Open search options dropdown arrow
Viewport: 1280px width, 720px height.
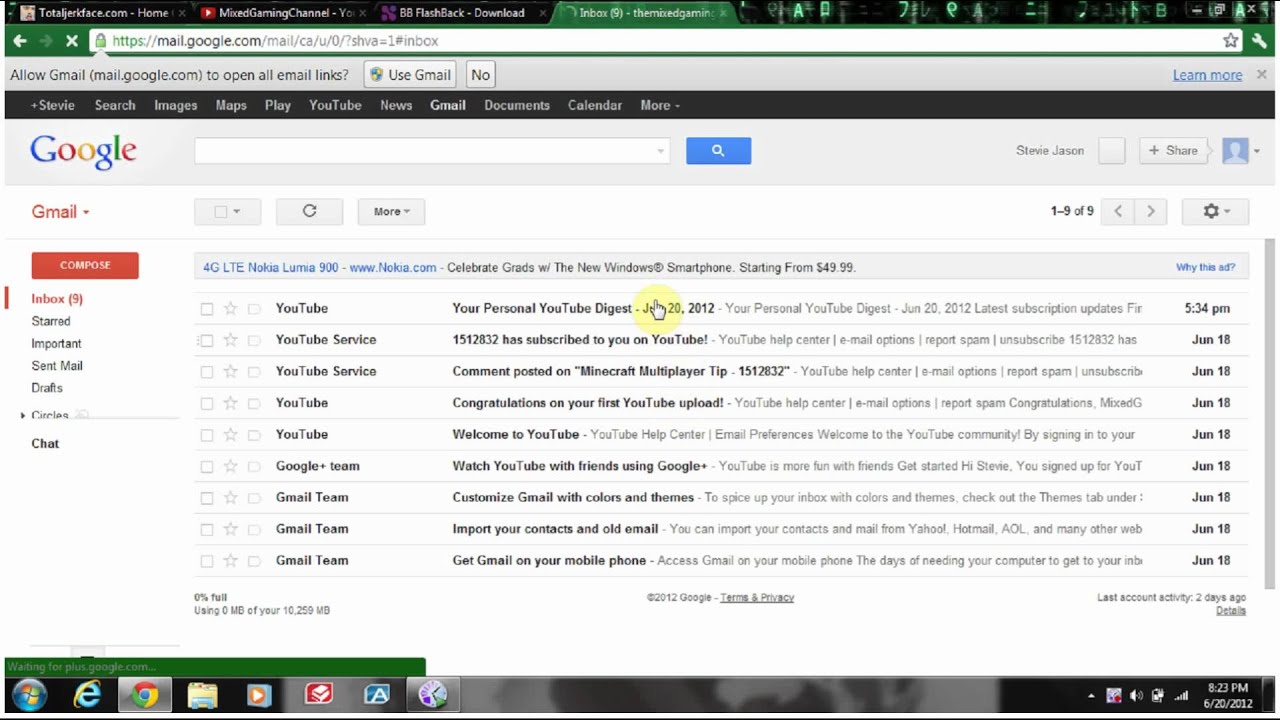pyautogui.click(x=660, y=151)
